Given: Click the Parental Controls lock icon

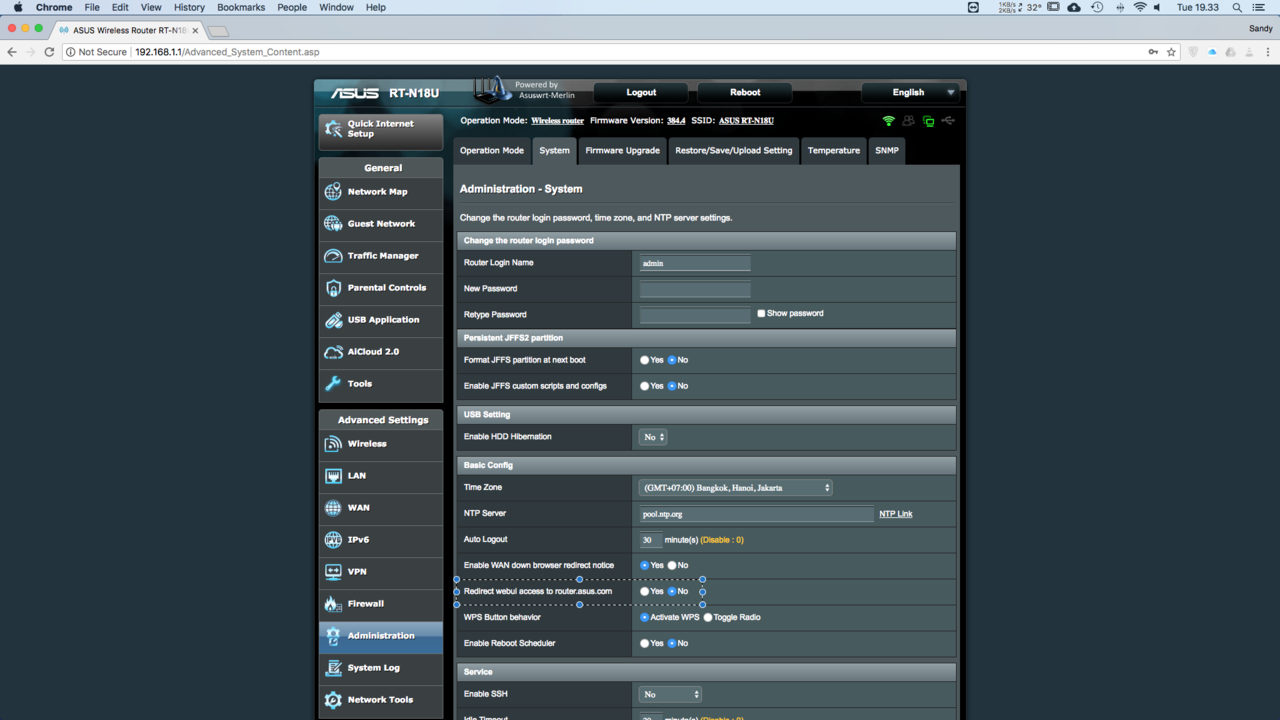Looking at the screenshot, I should pos(333,288).
